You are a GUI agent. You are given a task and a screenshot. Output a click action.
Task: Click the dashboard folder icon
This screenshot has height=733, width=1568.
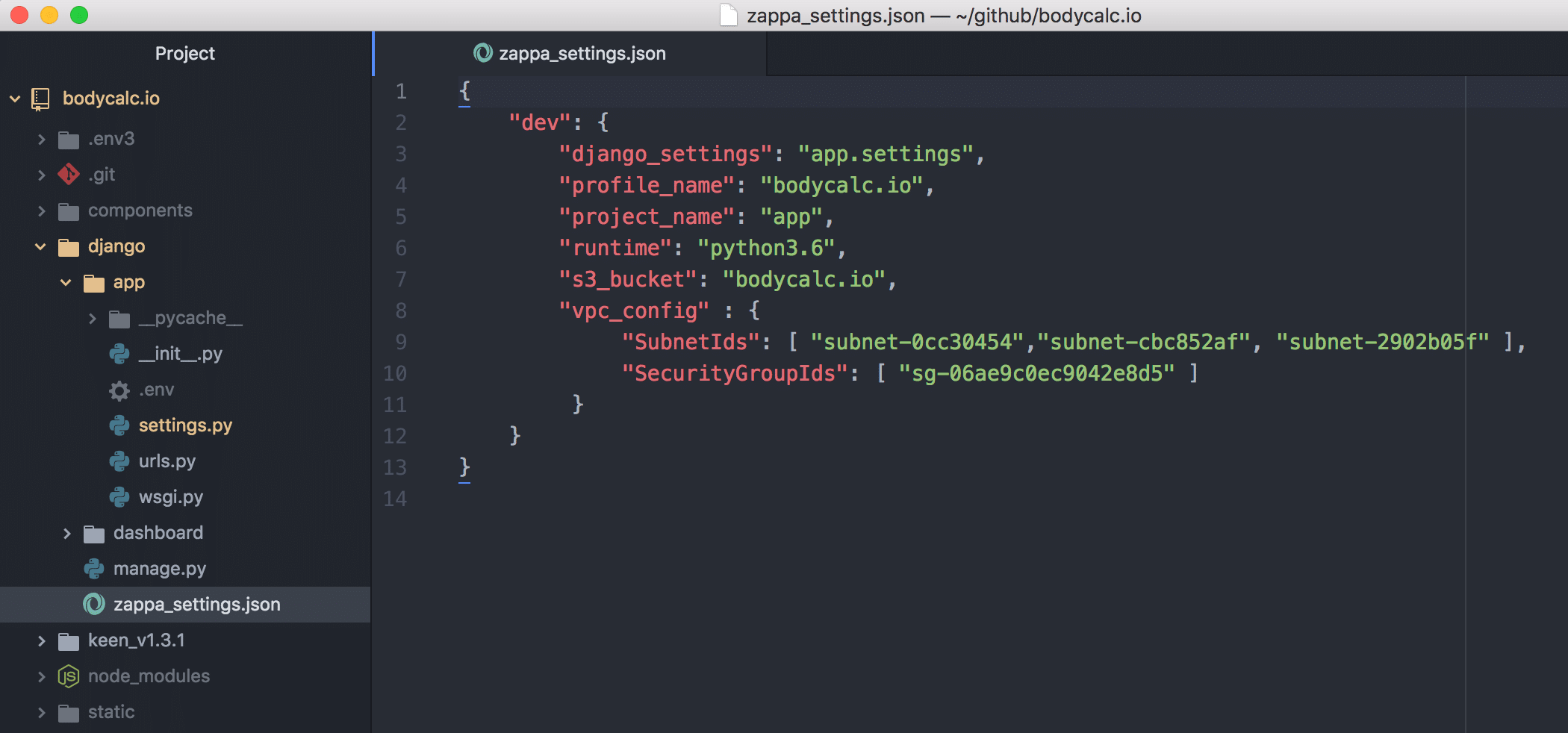tap(94, 534)
